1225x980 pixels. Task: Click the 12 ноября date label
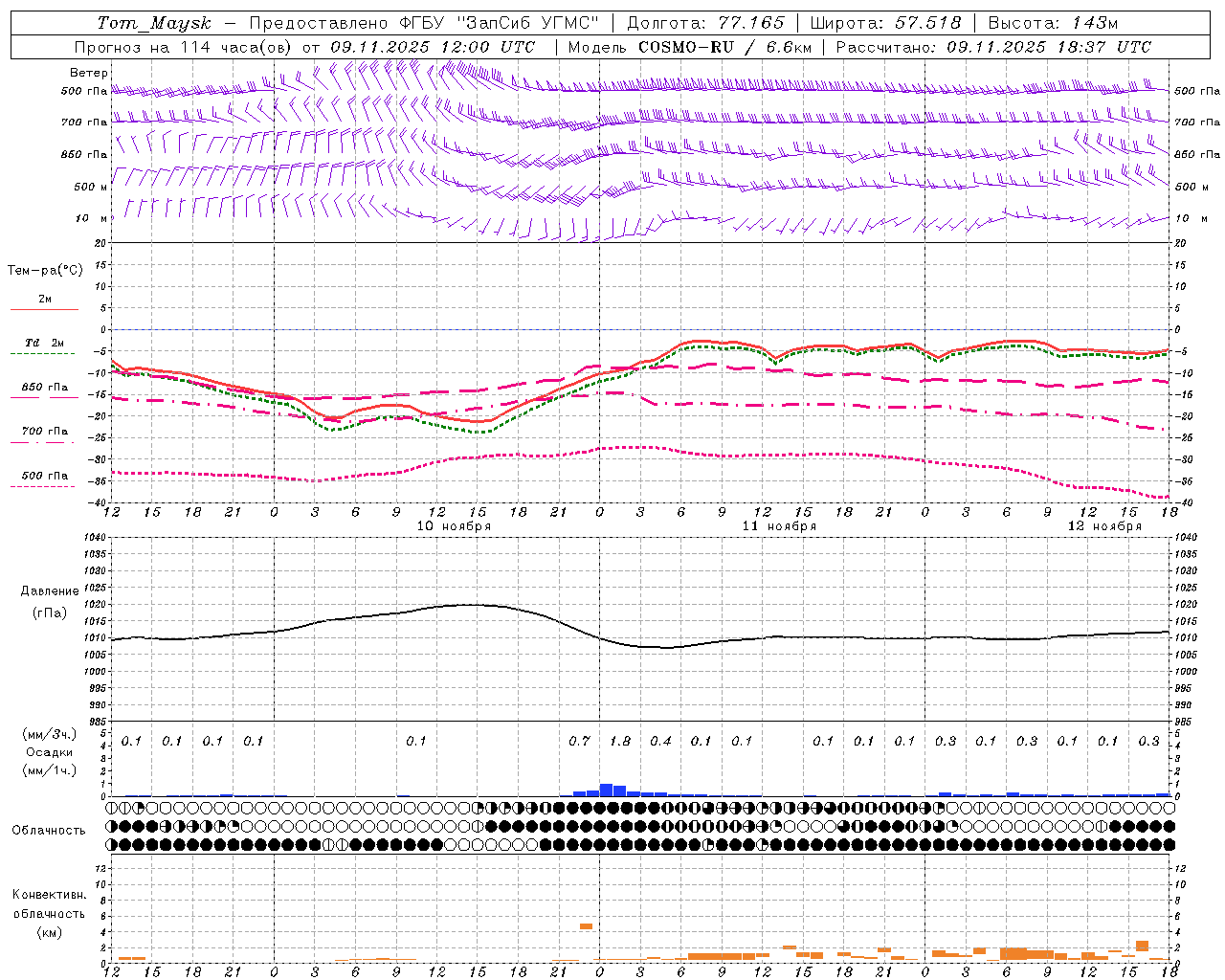(1104, 526)
